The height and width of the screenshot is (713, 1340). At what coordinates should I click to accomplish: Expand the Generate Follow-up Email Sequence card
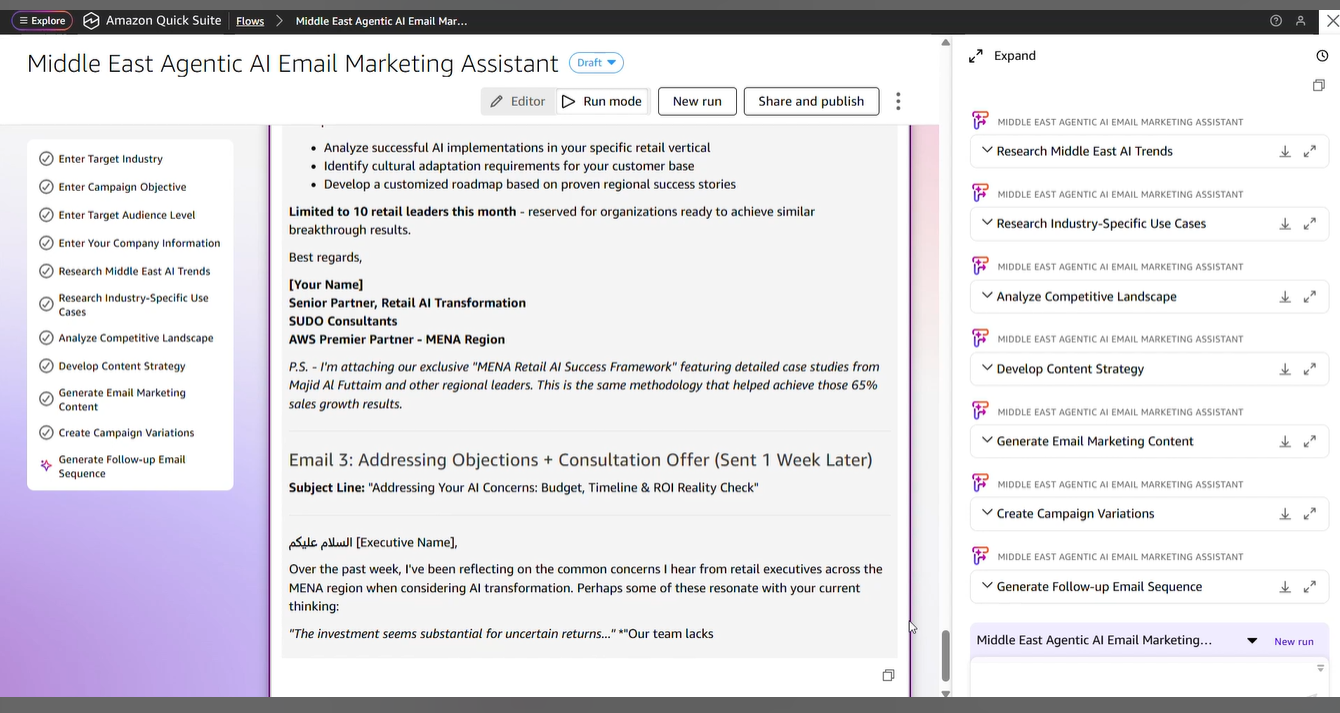[x=987, y=586]
